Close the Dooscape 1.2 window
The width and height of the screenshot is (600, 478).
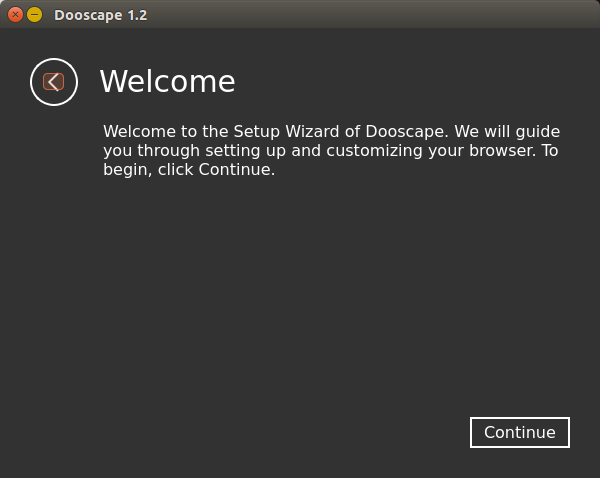[x=15, y=15]
